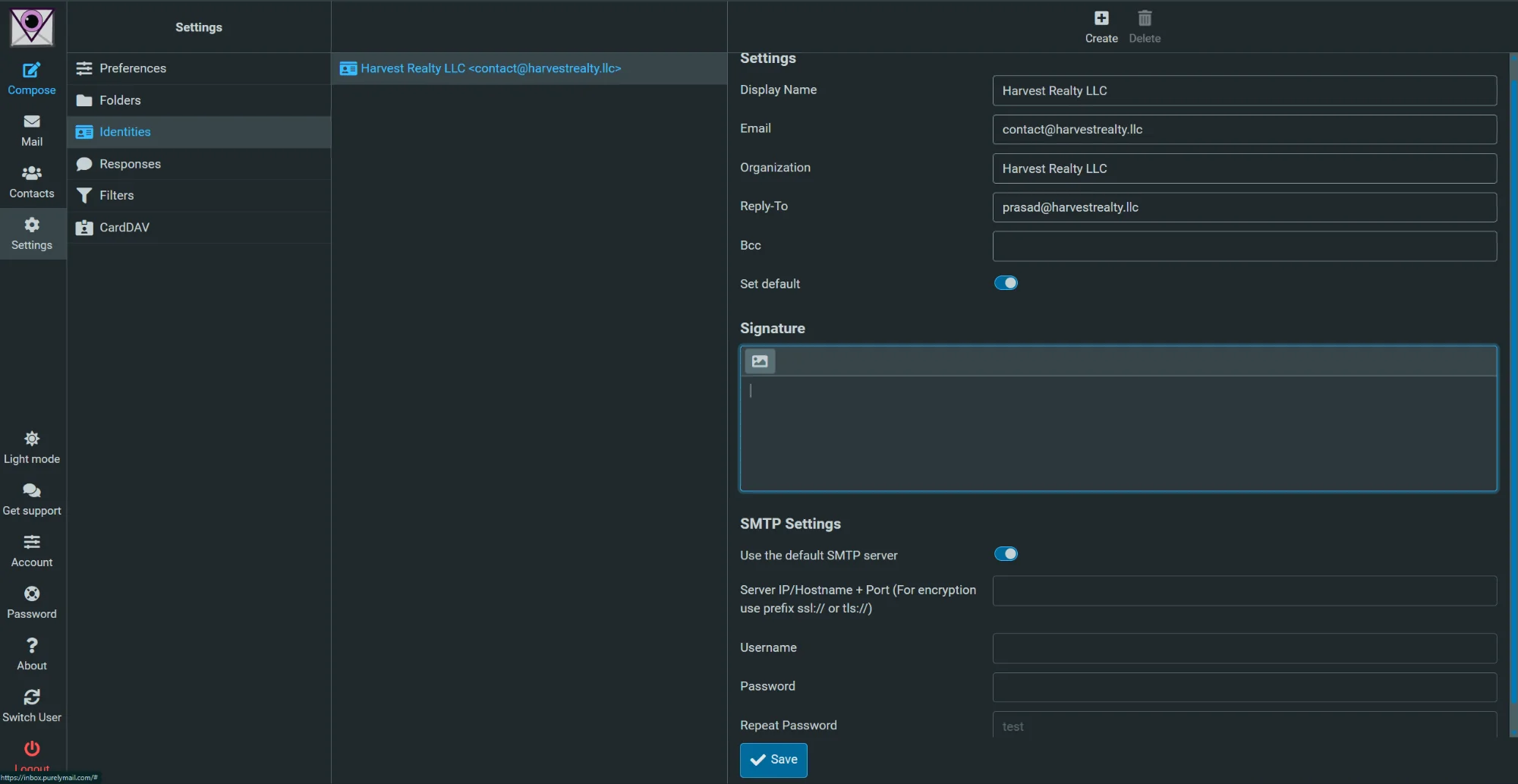Toggle the Set default switch
Viewport: 1518px width, 784px height.
coord(1006,283)
